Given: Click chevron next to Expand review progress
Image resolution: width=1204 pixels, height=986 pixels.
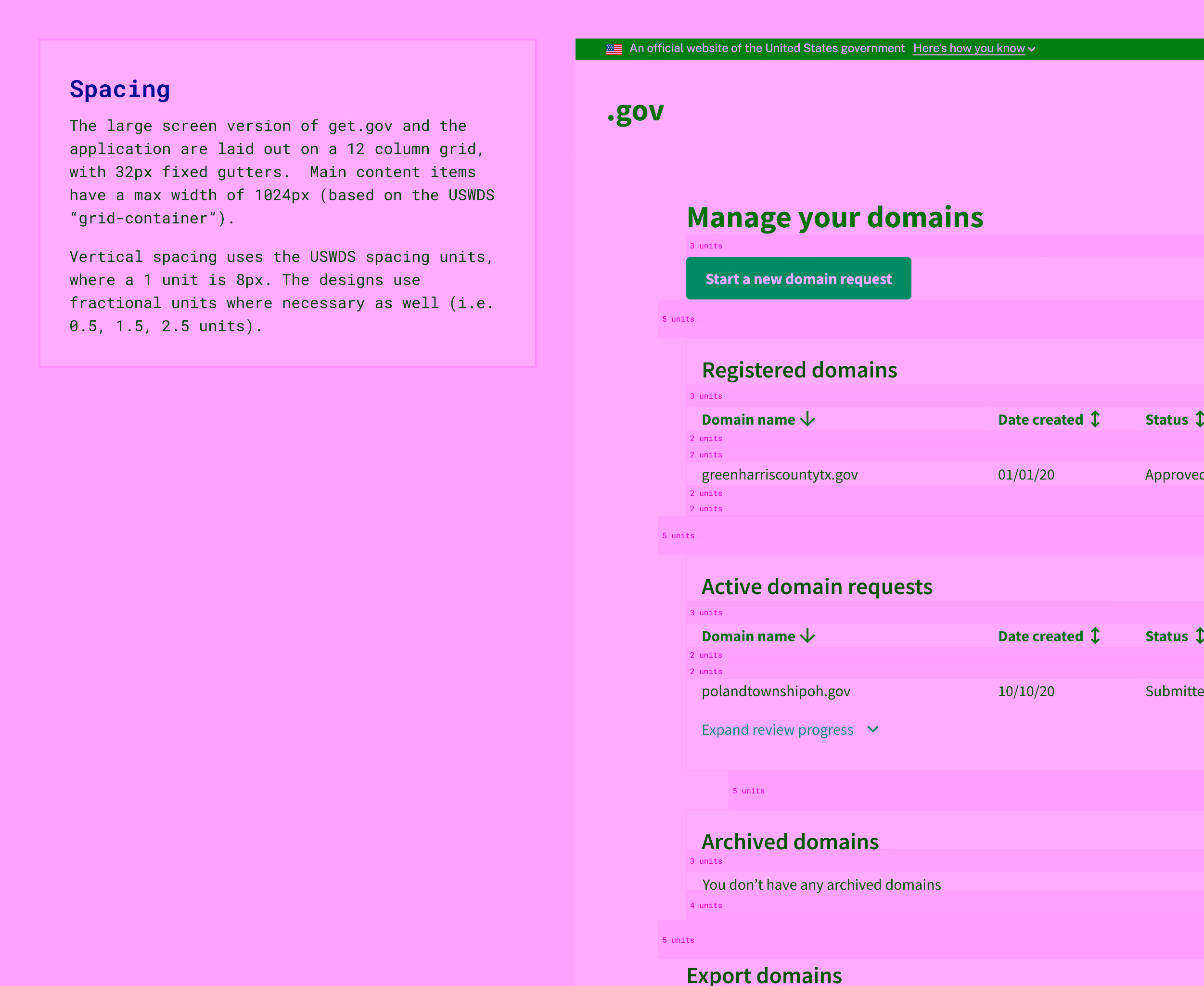Looking at the screenshot, I should coord(873,729).
